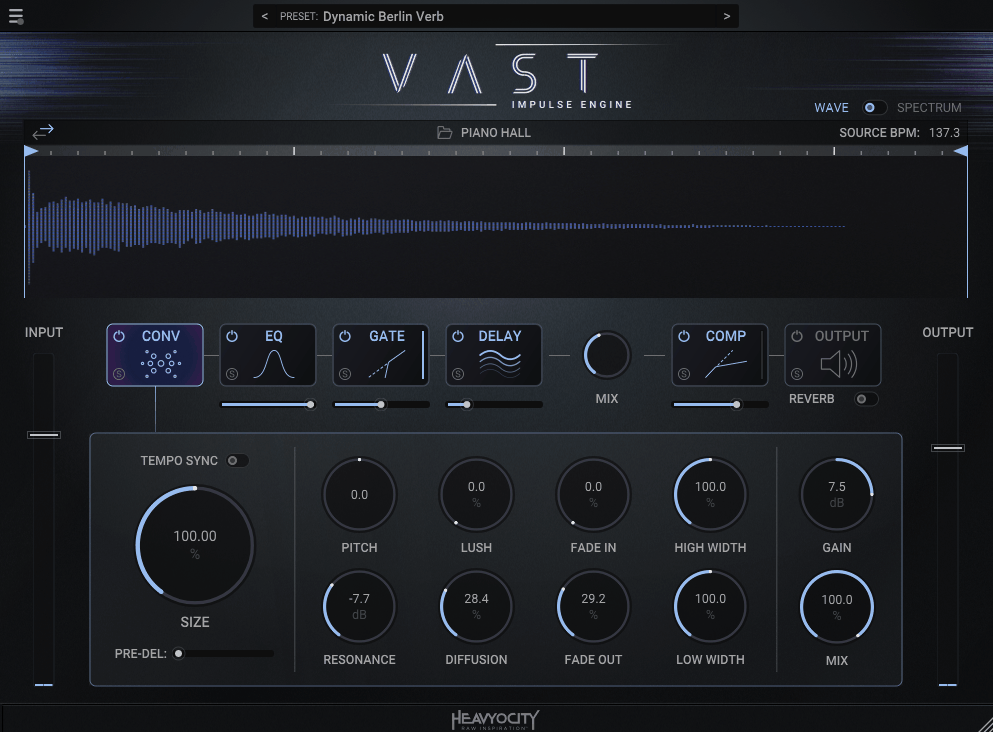993x732 pixels.
Task: Click the GATE threshold graph icon
Action: coord(387,365)
